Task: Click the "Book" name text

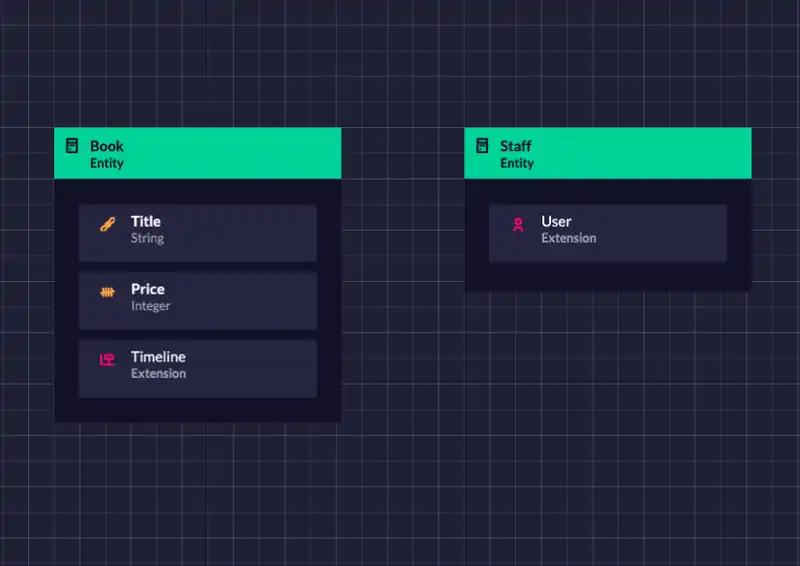Action: [107, 146]
